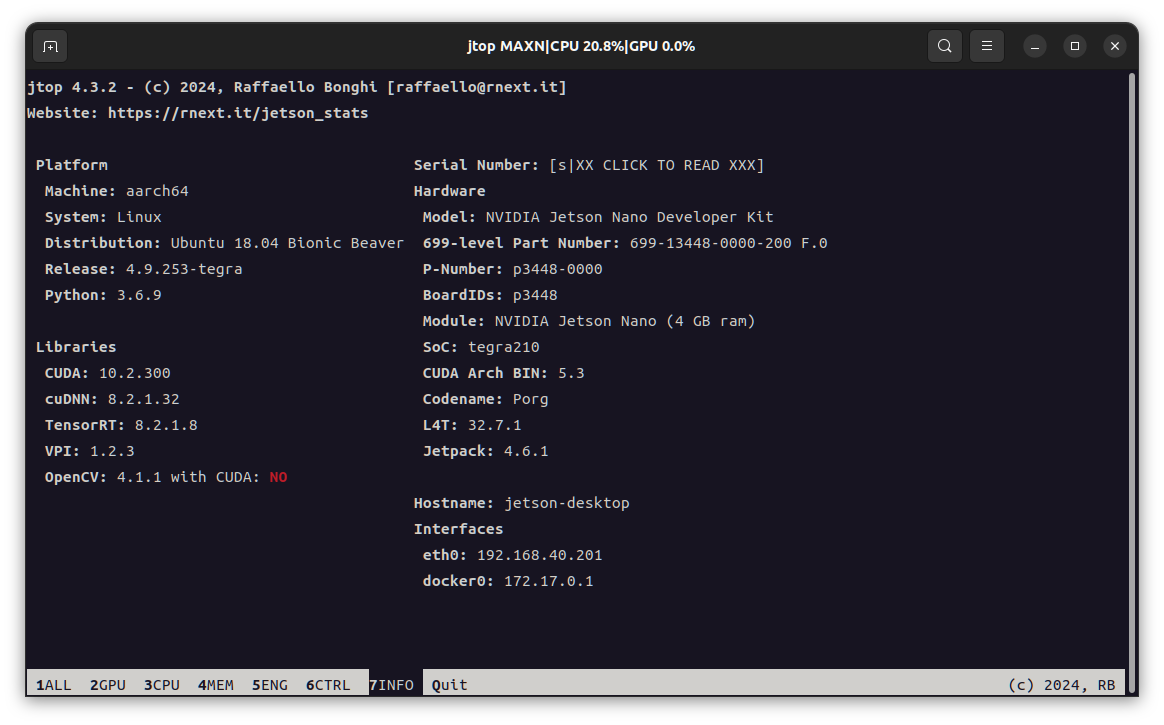Click the window title jtop MAXN text

(581, 46)
